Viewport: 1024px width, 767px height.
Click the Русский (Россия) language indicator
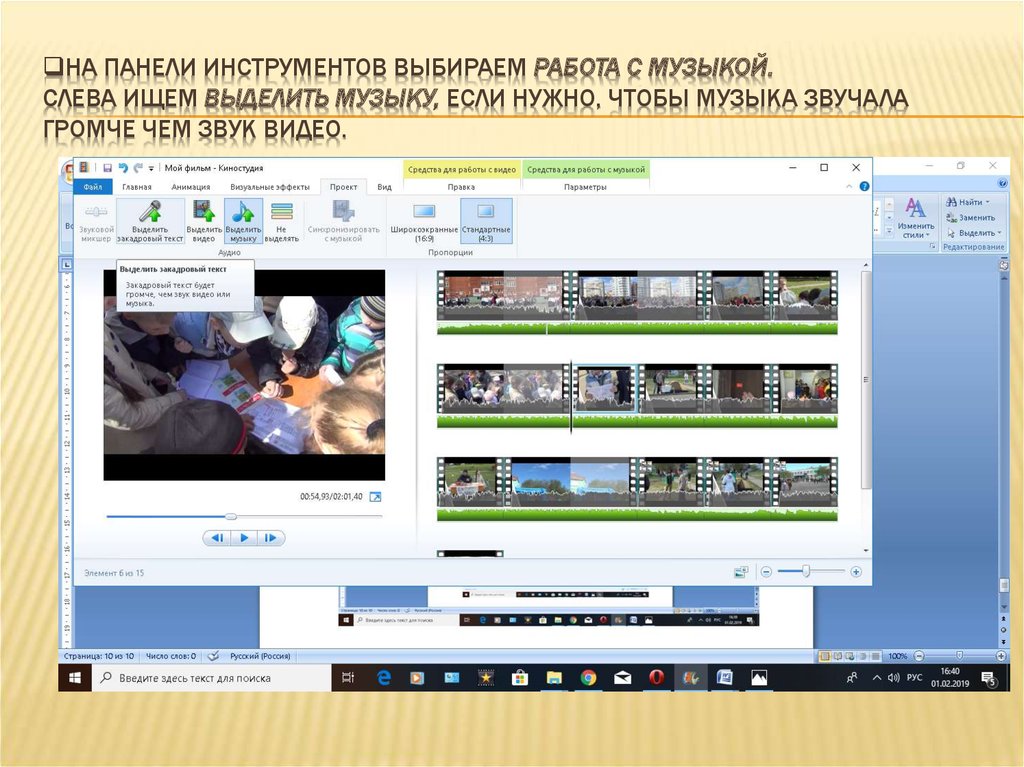260,656
